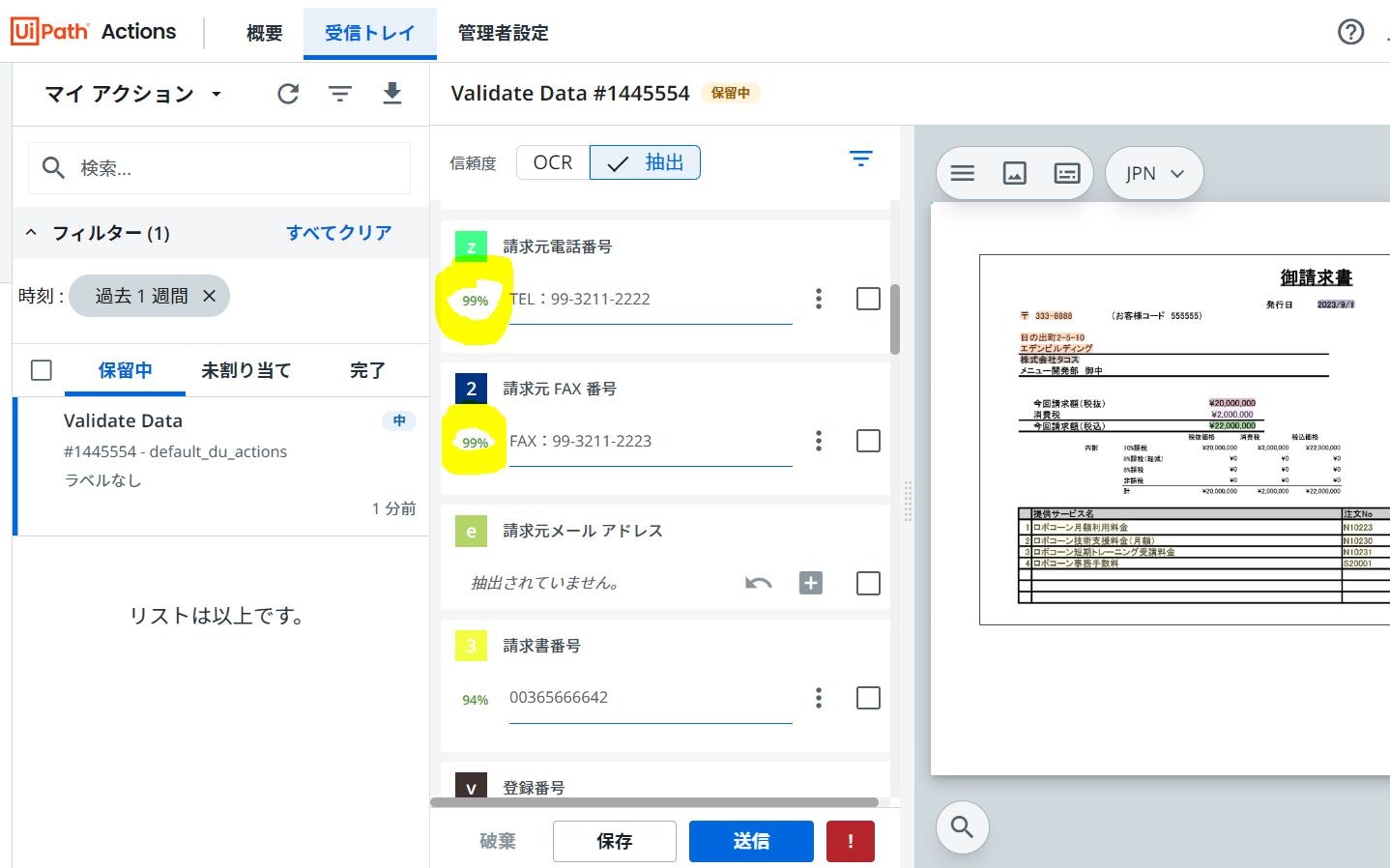Open the JPN language dropdown
The width and height of the screenshot is (1390, 868).
(1154, 173)
